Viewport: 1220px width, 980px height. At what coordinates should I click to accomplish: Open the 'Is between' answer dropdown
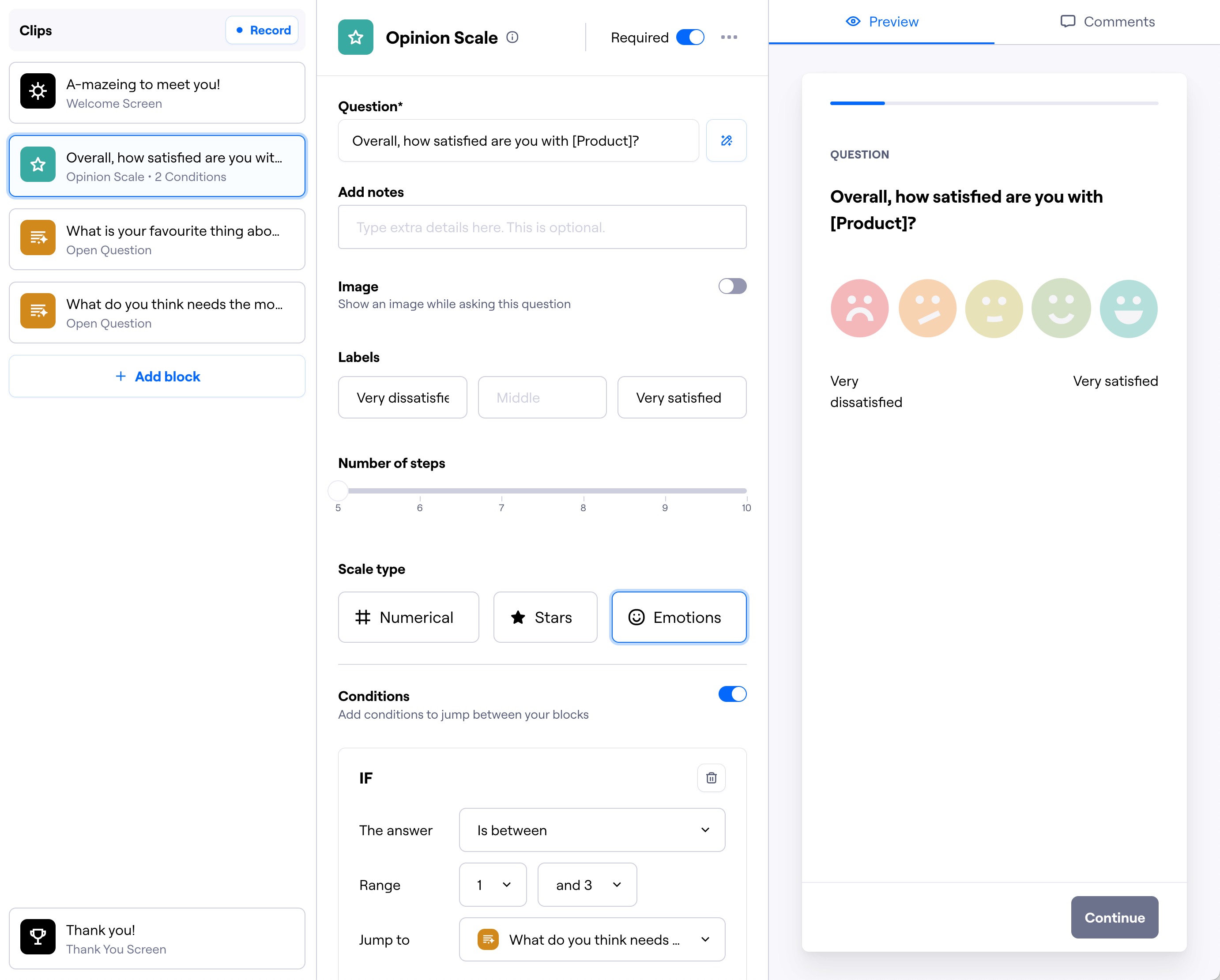click(x=591, y=830)
